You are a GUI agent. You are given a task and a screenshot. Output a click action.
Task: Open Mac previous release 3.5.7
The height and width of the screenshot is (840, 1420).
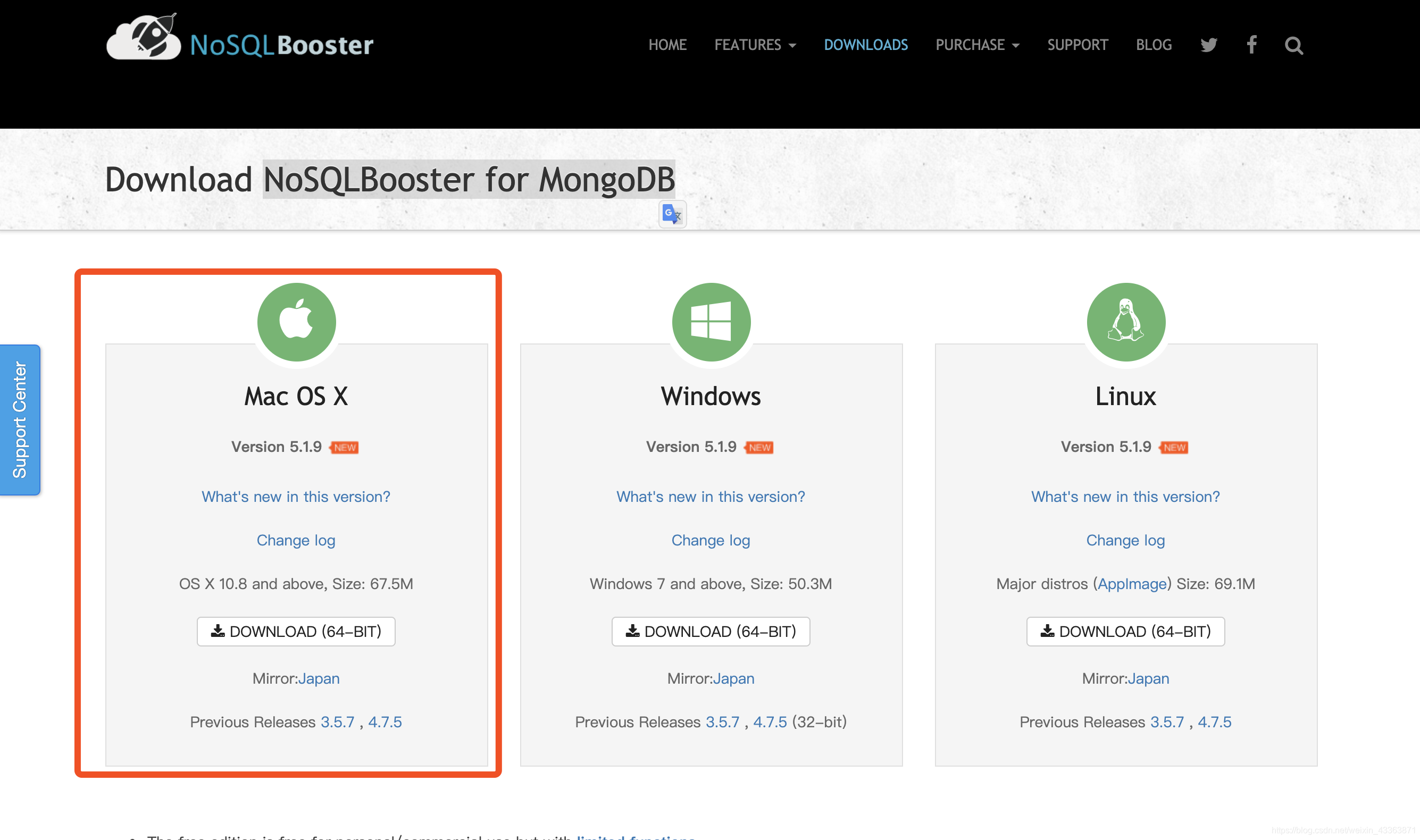coord(337,721)
